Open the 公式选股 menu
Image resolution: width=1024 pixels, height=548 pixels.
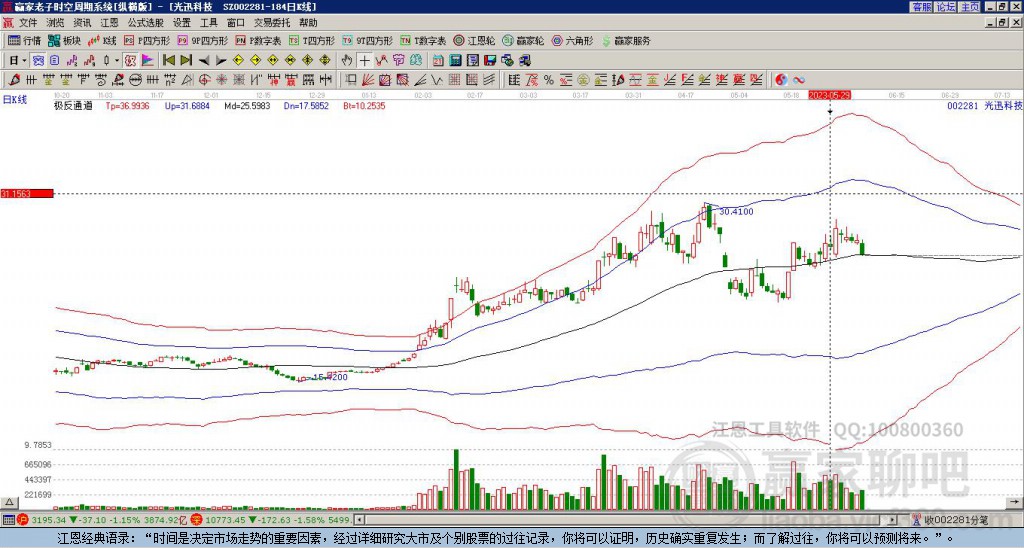(145, 22)
